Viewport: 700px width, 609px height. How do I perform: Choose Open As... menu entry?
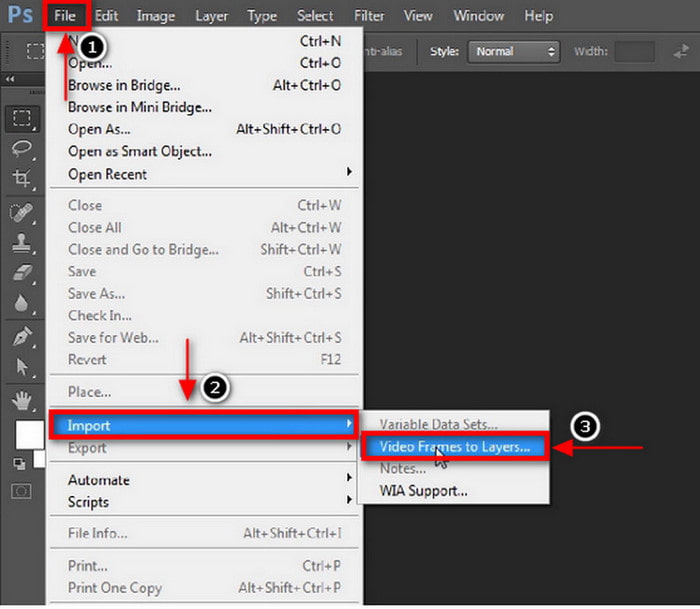pyautogui.click(x=204, y=129)
